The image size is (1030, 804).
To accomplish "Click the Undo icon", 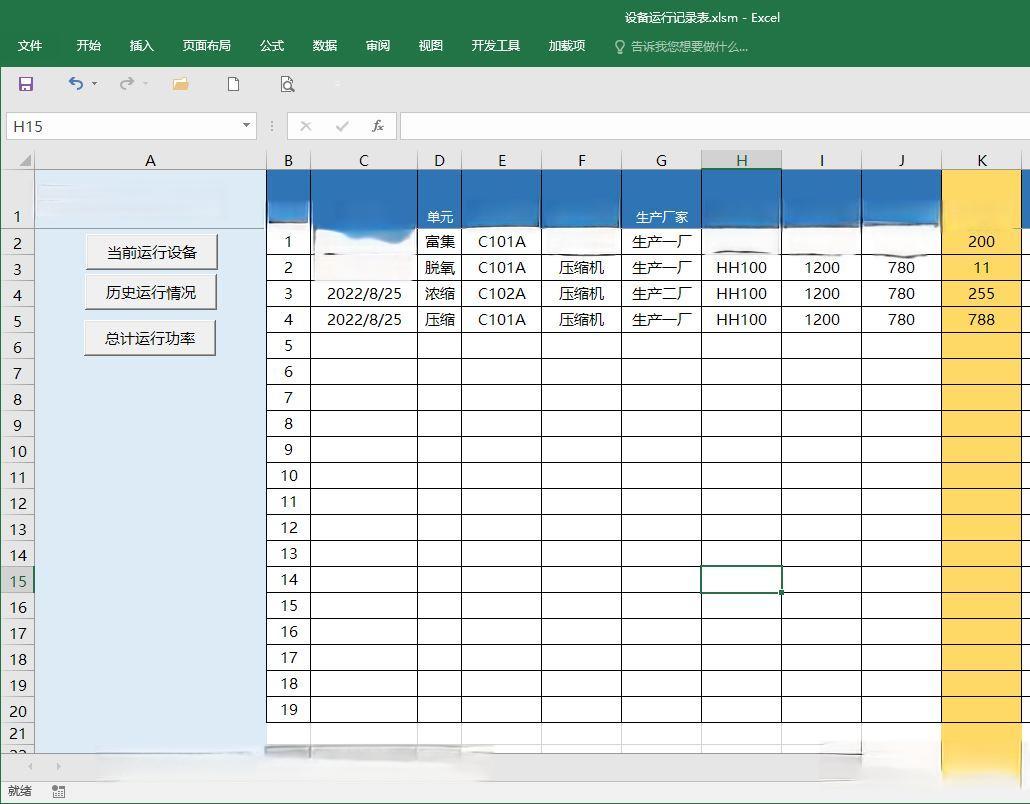I will click(x=73, y=84).
